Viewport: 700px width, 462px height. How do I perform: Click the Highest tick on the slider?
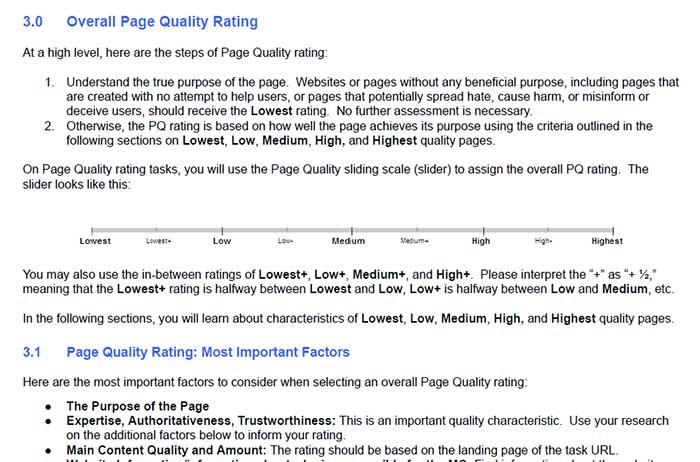tap(613, 231)
